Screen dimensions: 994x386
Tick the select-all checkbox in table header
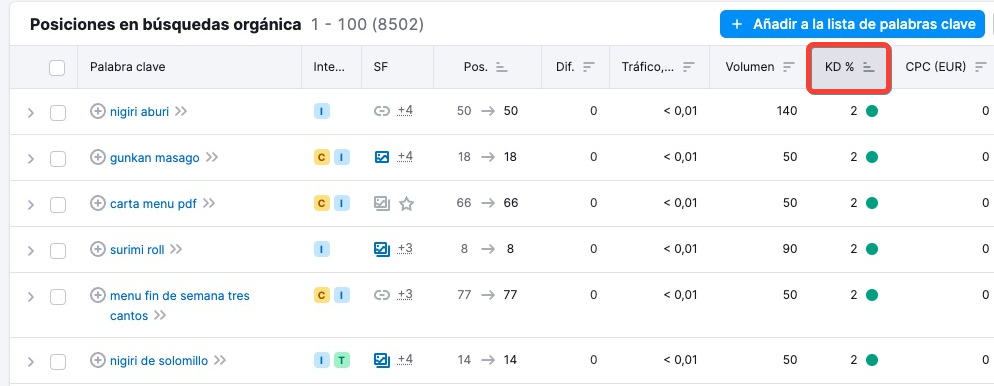[x=57, y=67]
